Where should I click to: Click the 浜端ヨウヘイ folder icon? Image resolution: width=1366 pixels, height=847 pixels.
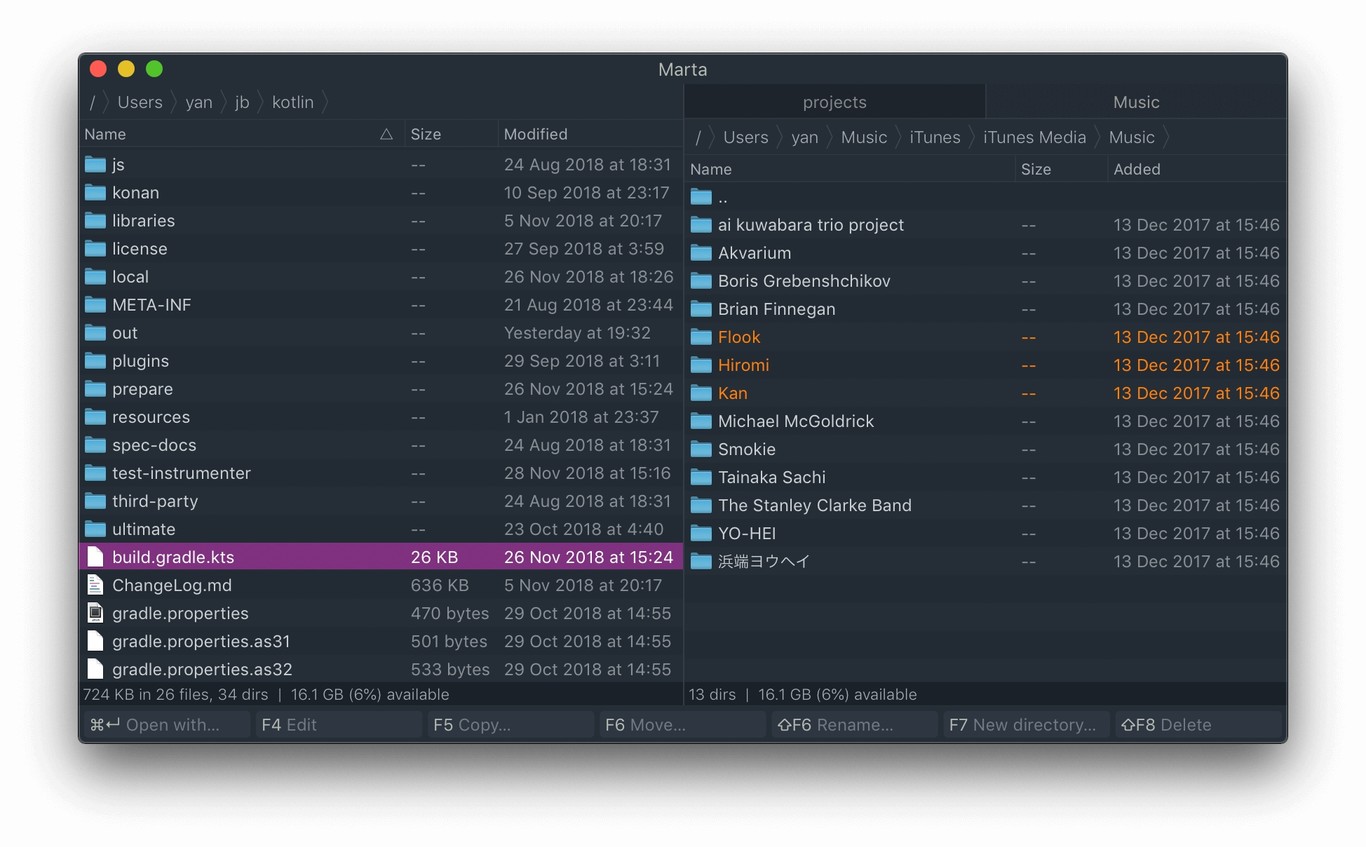(x=701, y=561)
